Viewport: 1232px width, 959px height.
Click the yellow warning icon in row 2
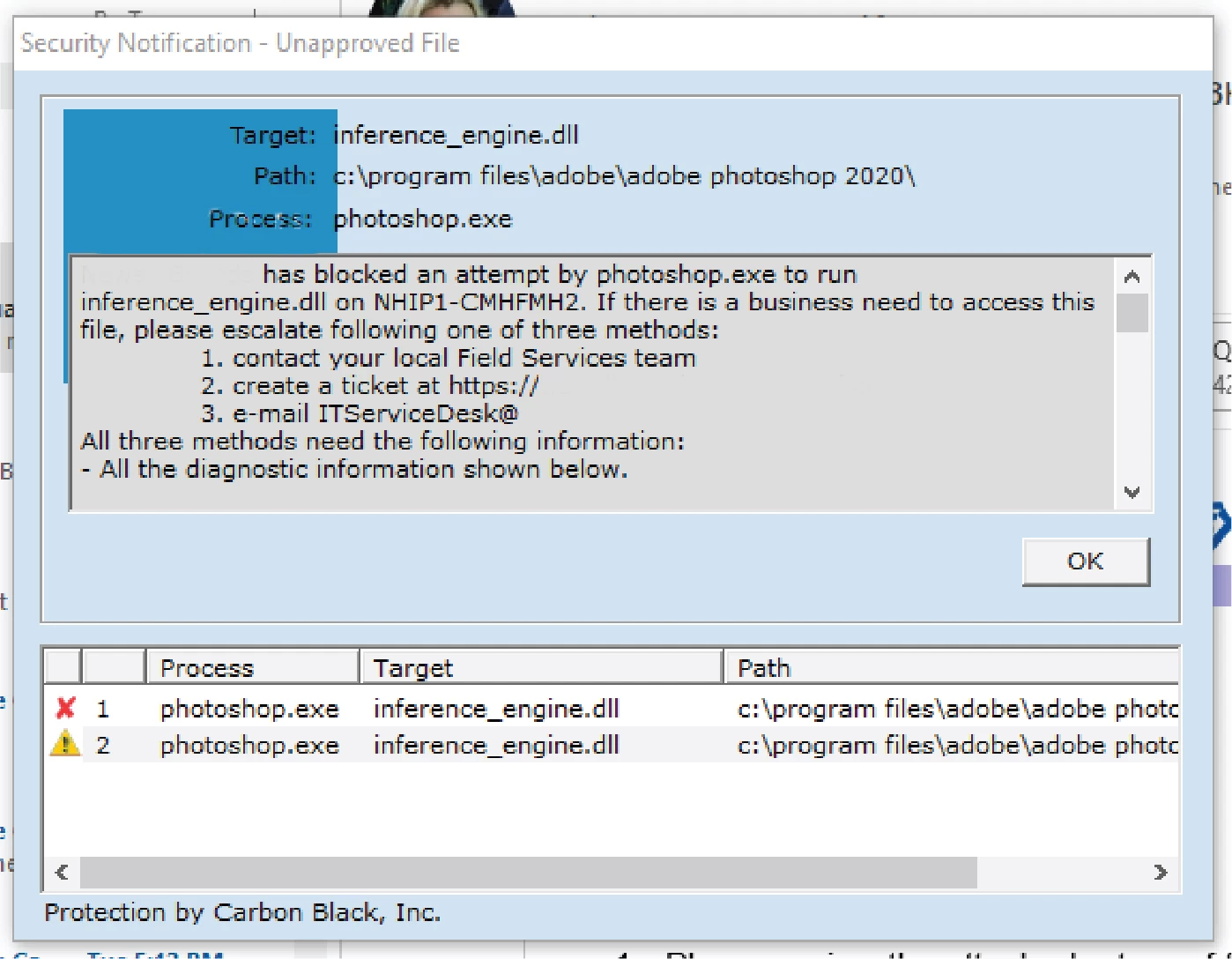point(65,744)
